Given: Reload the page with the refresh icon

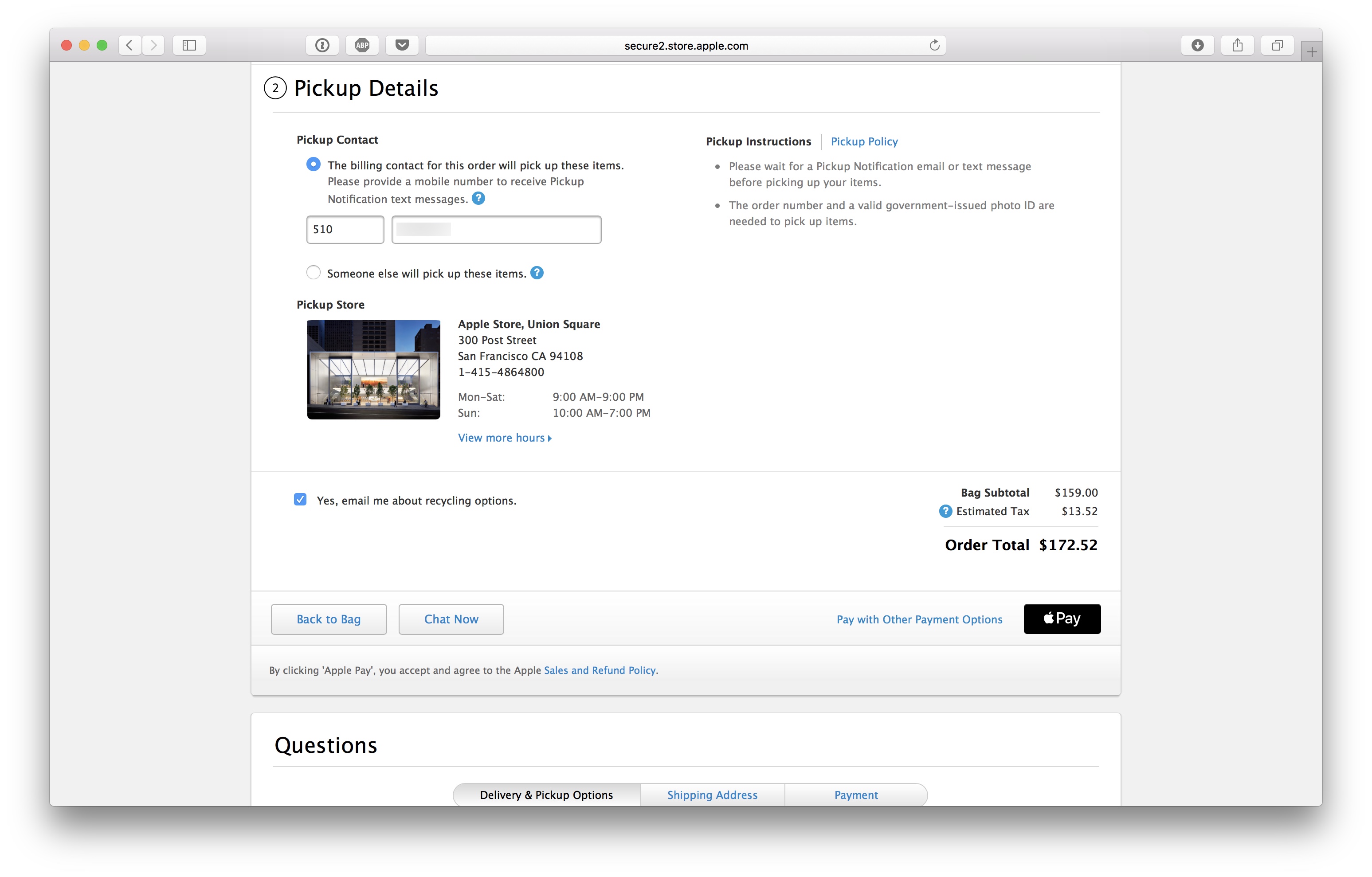Looking at the screenshot, I should [934, 45].
